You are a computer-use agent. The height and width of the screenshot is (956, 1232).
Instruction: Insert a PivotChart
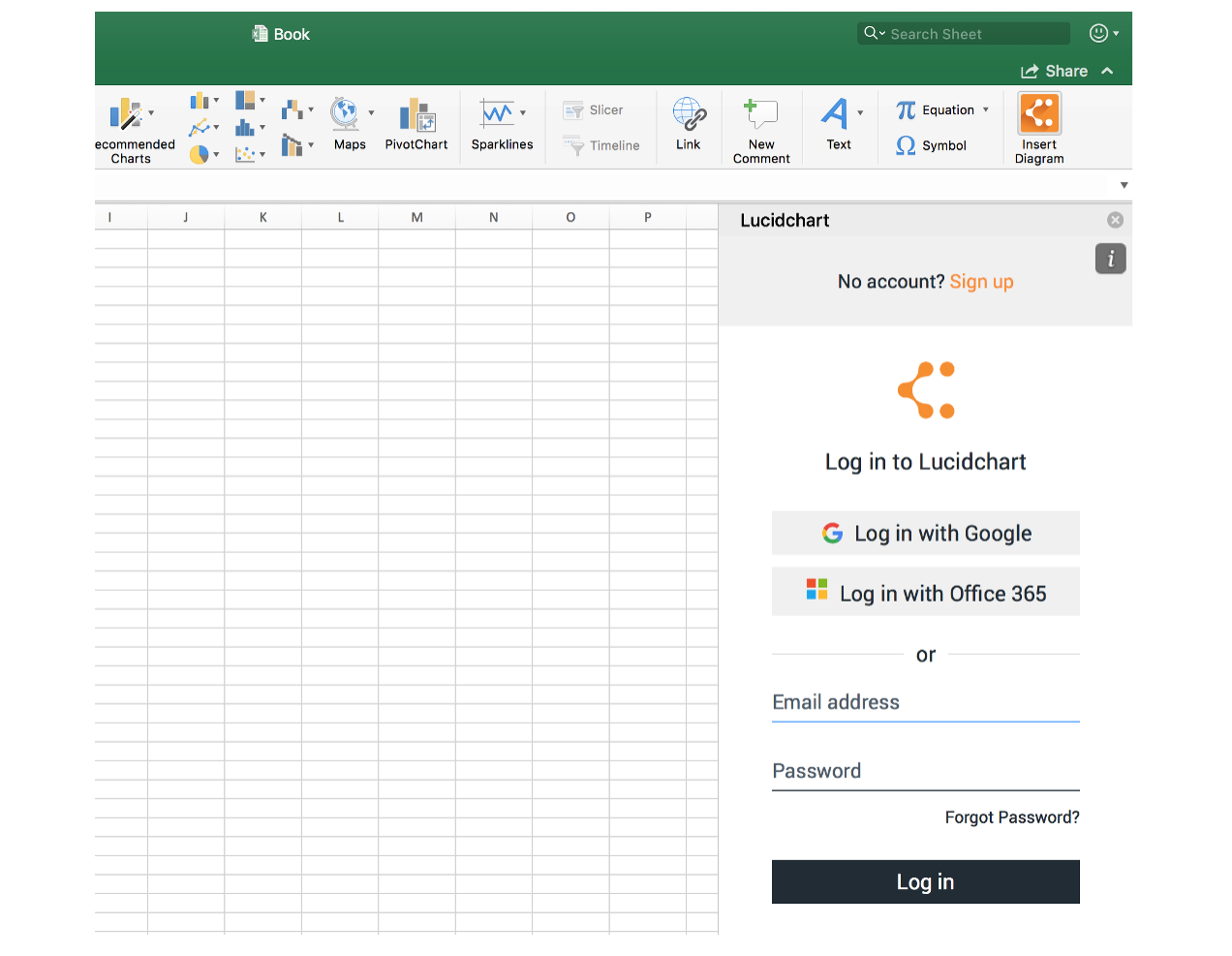(x=416, y=125)
